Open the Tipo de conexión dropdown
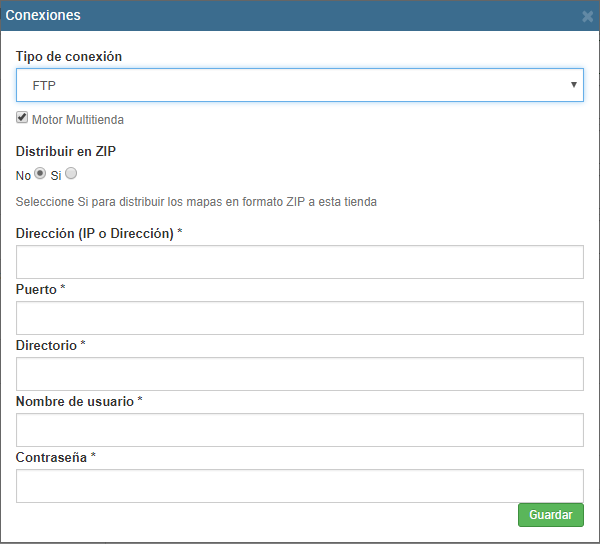The image size is (600, 544). (x=299, y=85)
